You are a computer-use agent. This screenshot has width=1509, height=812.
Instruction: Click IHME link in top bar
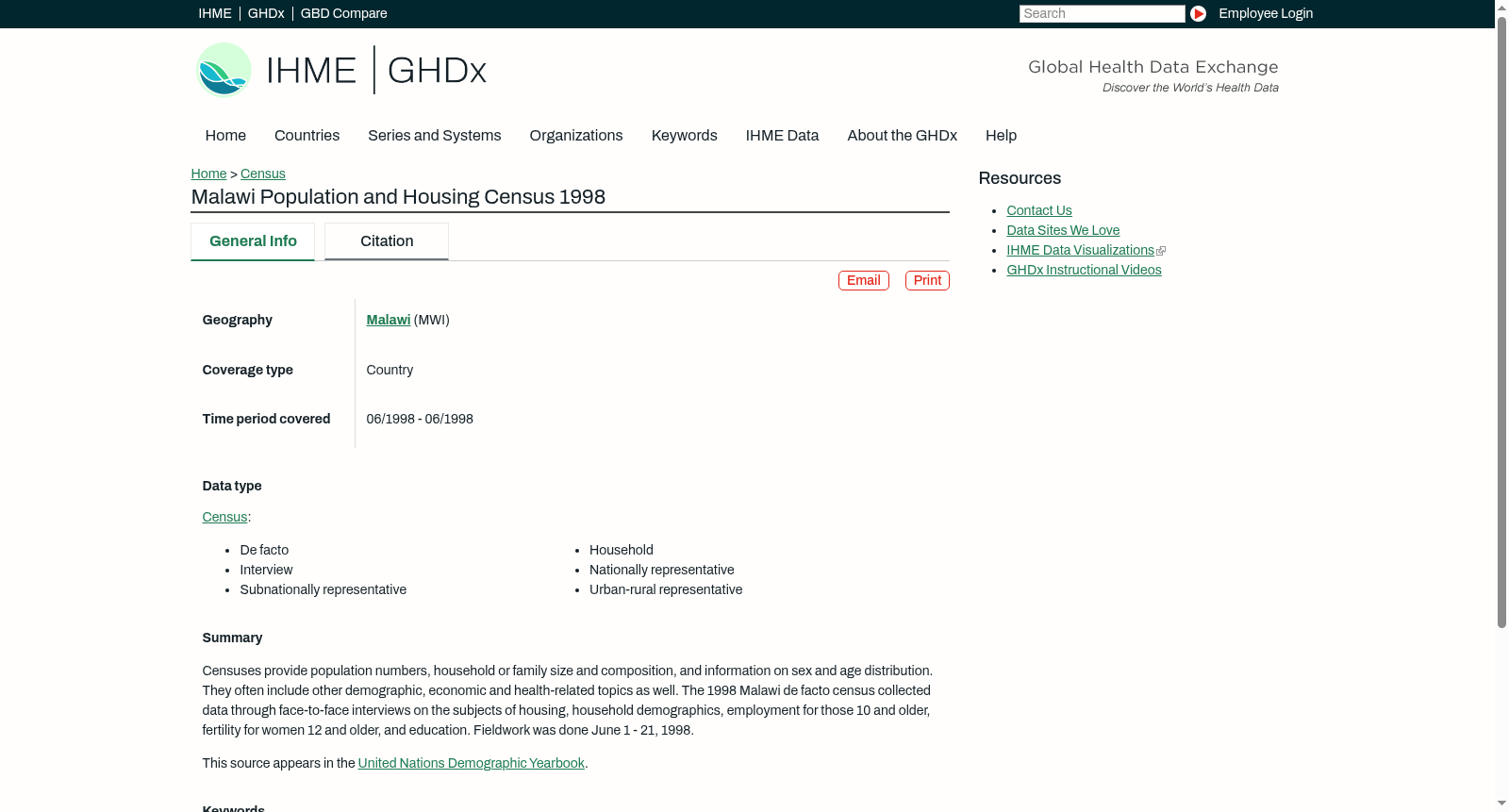click(x=215, y=13)
